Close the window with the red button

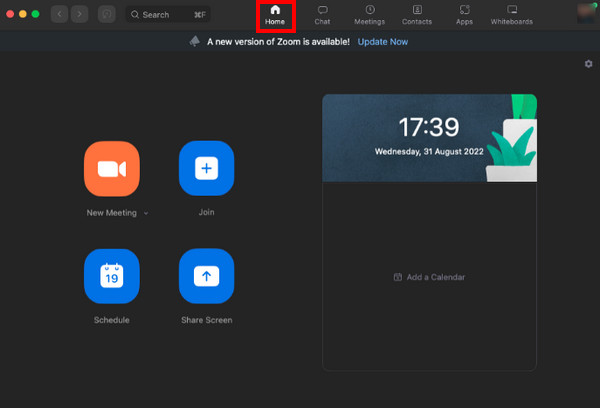coord(10,14)
